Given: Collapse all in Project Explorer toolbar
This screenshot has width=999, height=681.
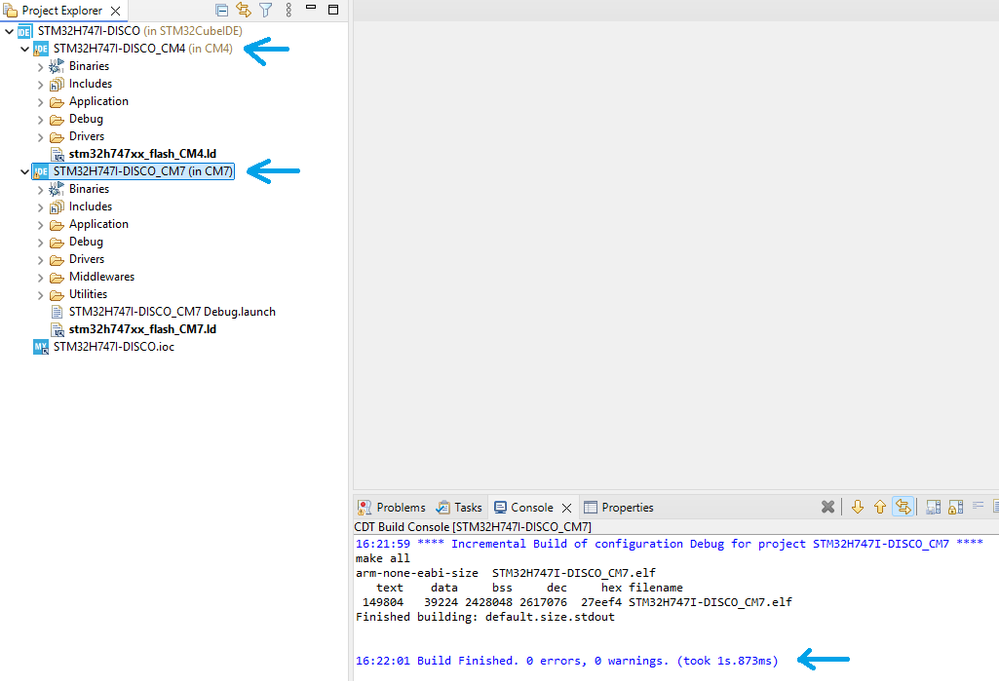Looking at the screenshot, I should [221, 10].
